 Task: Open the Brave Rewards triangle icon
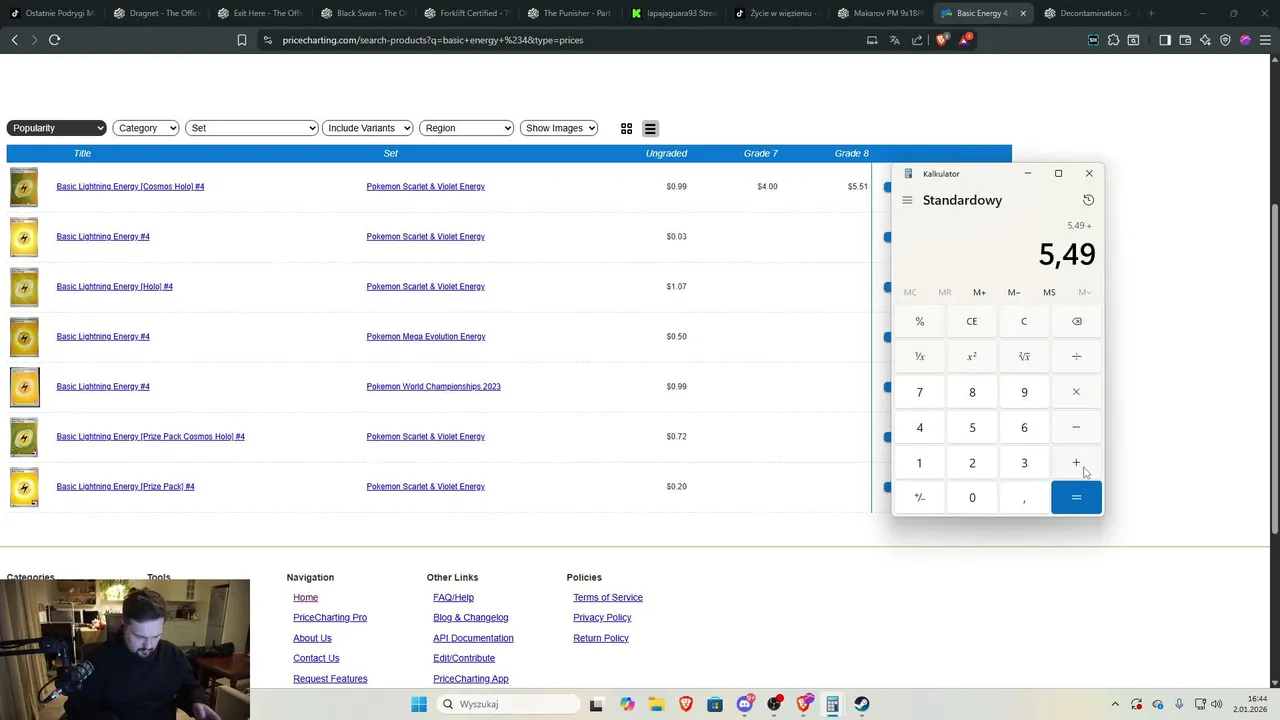click(x=964, y=40)
